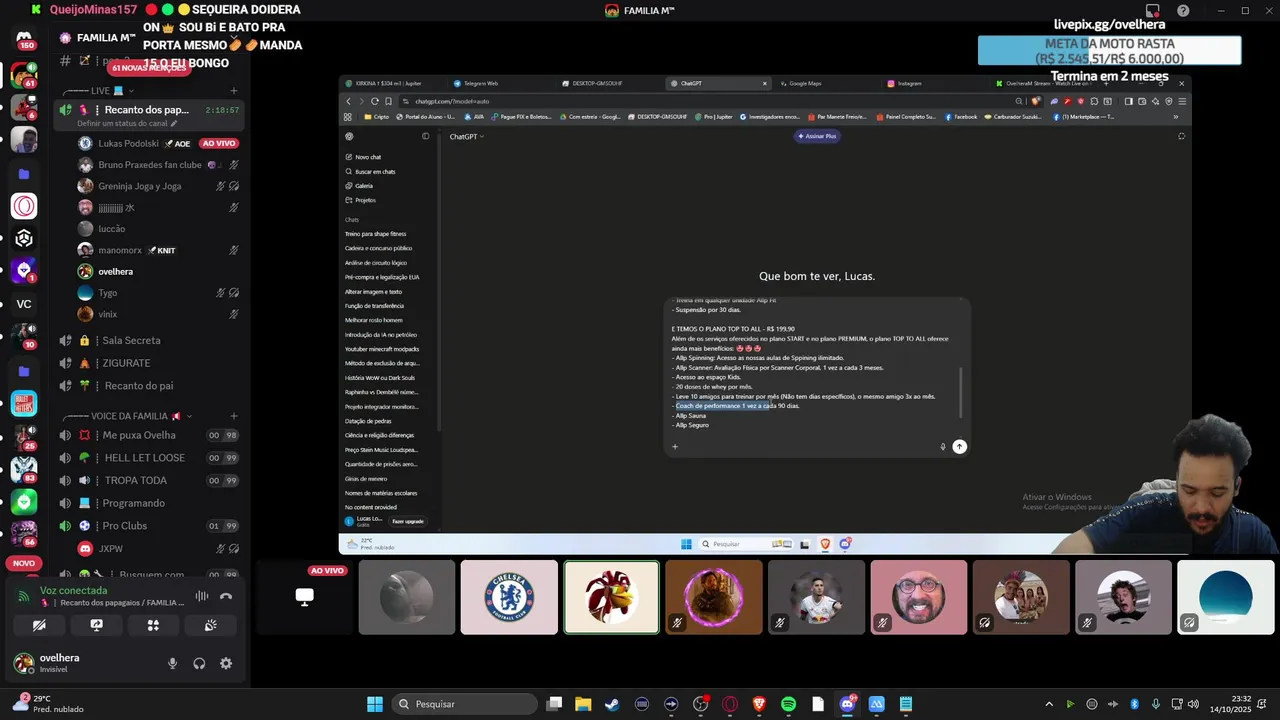Toggle screen sharing in voice panel
Image resolution: width=1280 pixels, height=720 pixels.
coord(96,625)
